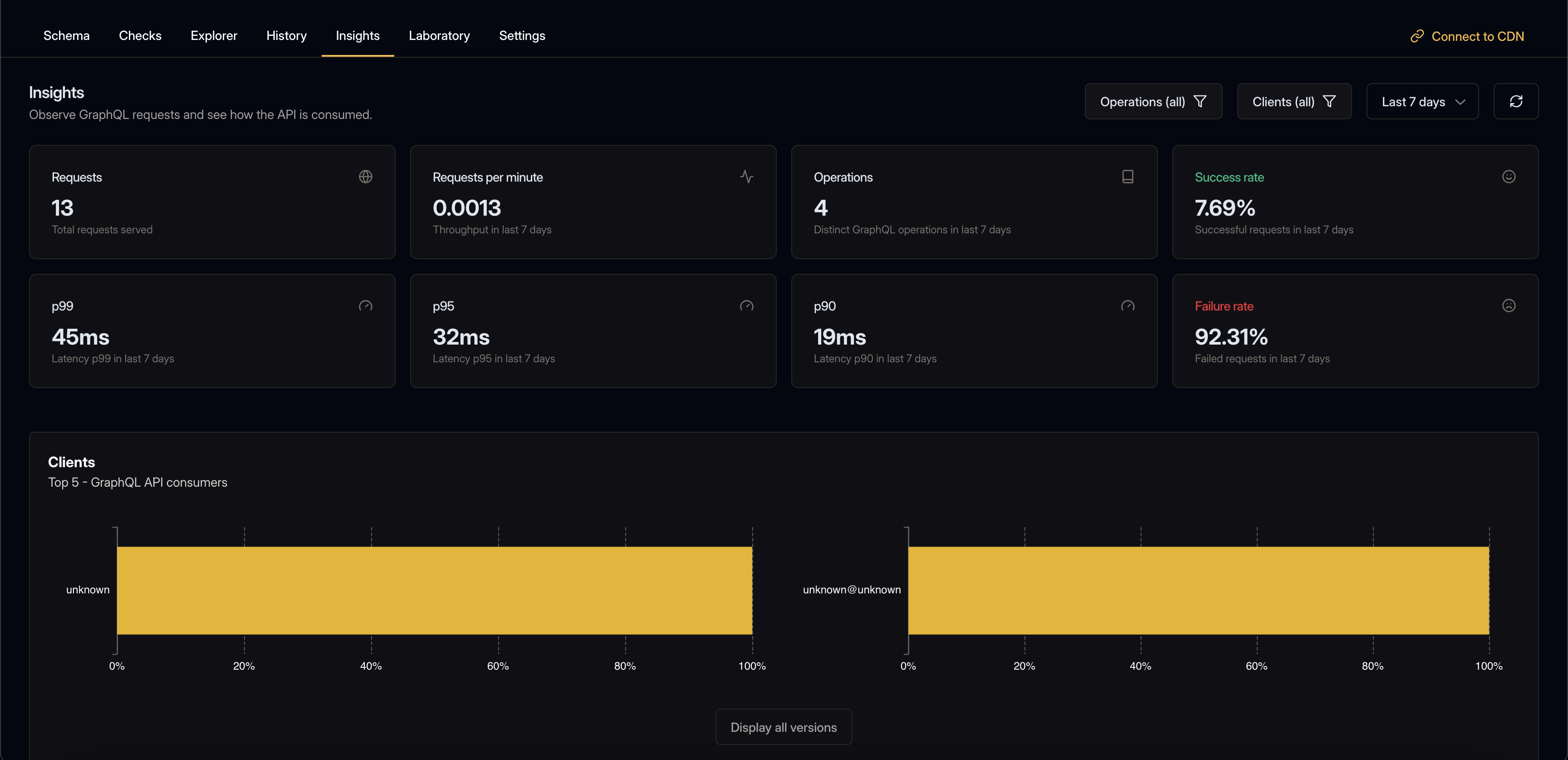Click the globe icon in Requests card
Image resolution: width=1568 pixels, height=760 pixels.
coord(365,177)
